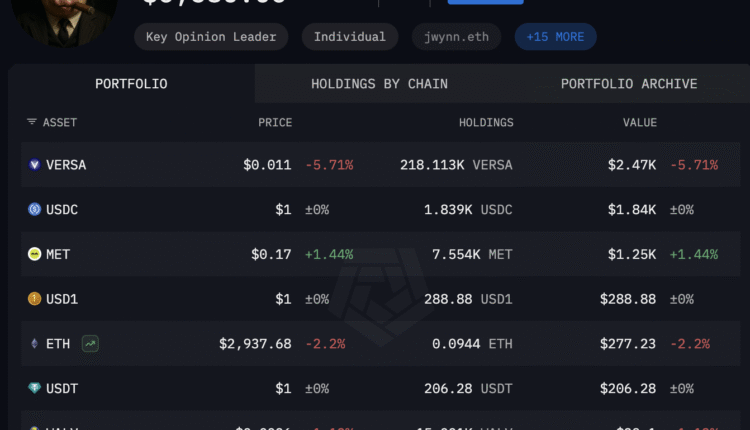Click the filter icon beside ASSET
The width and height of the screenshot is (750, 430).
[x=32, y=123]
